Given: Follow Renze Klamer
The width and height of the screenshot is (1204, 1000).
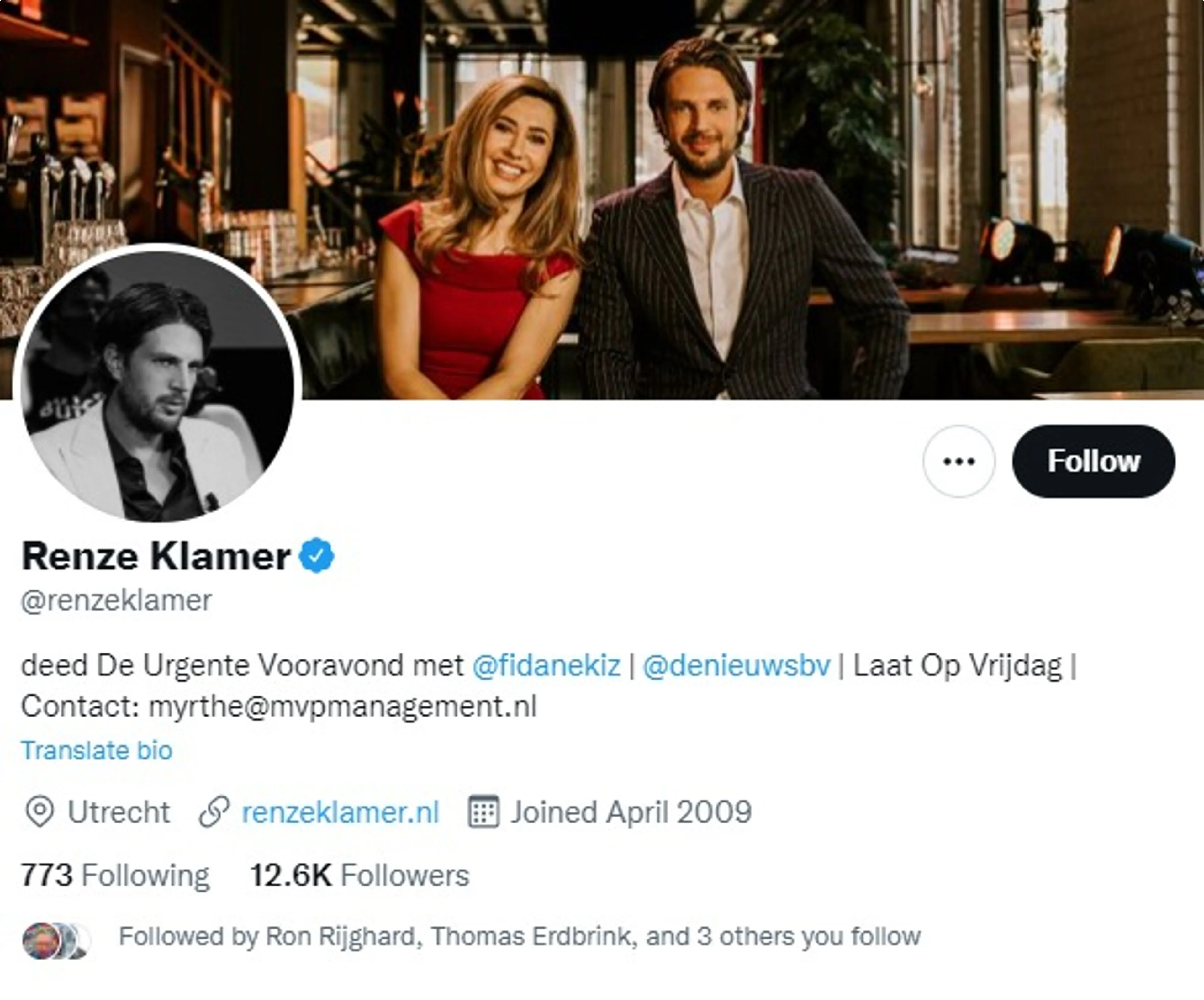Looking at the screenshot, I should 1093,461.
